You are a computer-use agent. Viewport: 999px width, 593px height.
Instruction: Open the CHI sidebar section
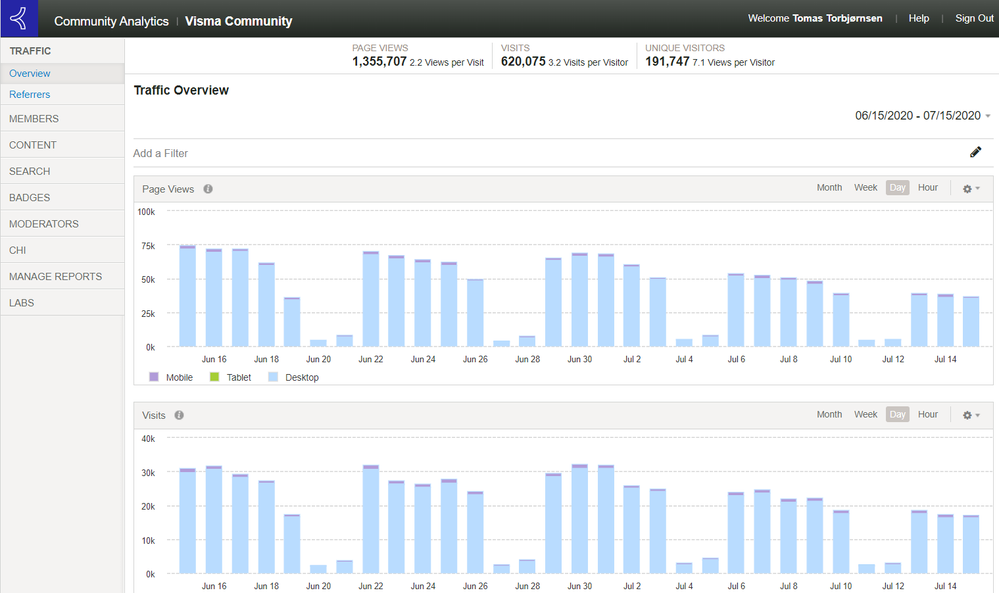62,250
